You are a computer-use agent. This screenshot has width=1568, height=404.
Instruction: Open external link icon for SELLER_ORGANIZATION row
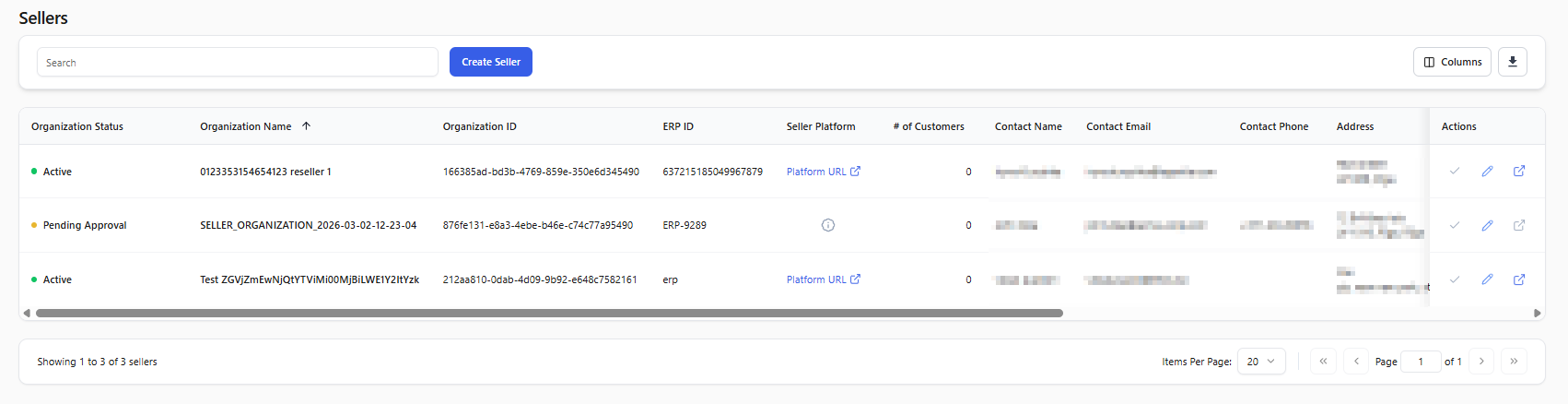coord(1519,225)
